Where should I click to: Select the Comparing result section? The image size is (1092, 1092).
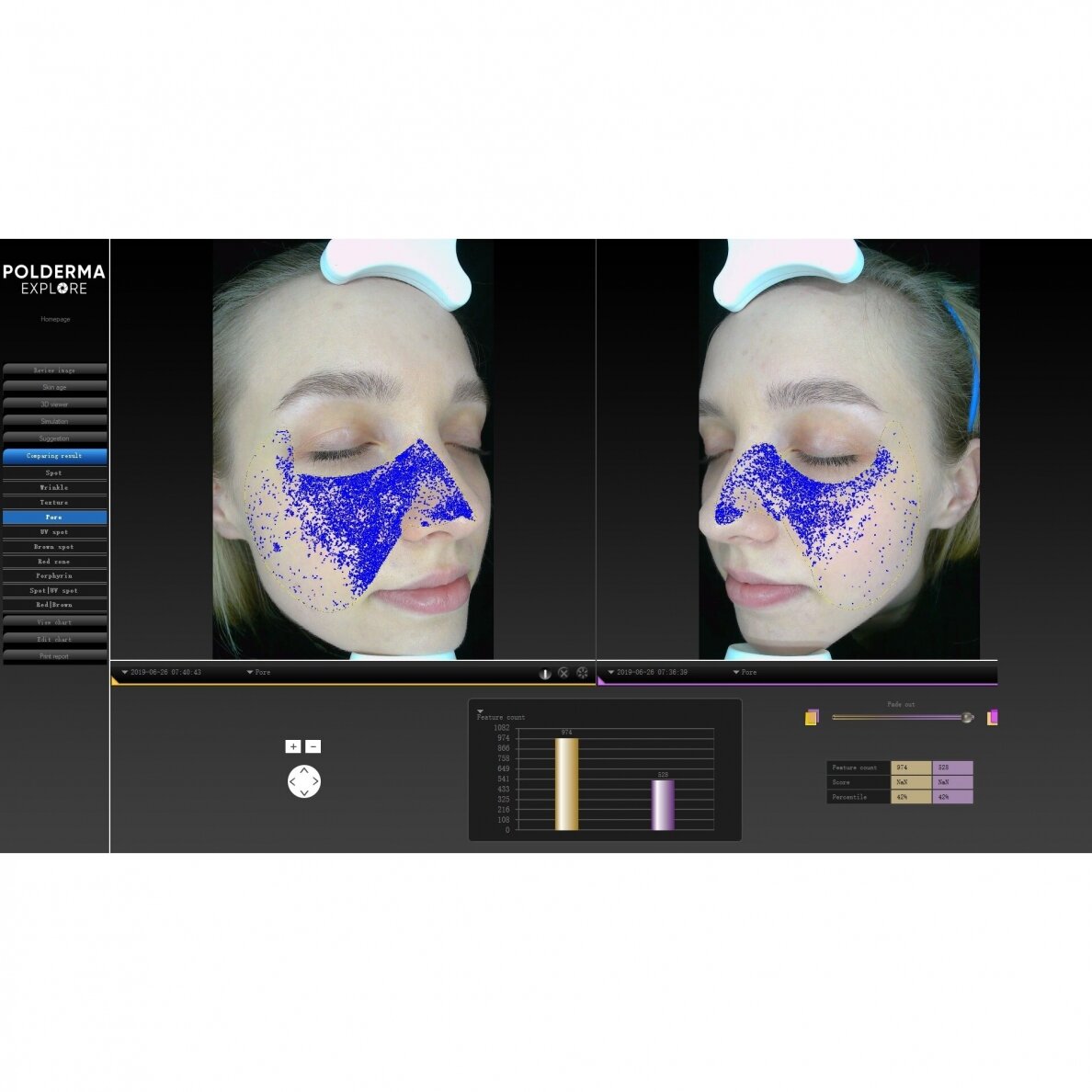pos(54,456)
